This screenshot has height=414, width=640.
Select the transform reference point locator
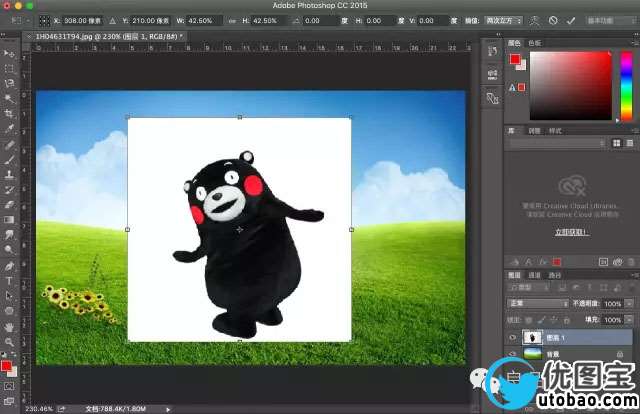pos(44,20)
